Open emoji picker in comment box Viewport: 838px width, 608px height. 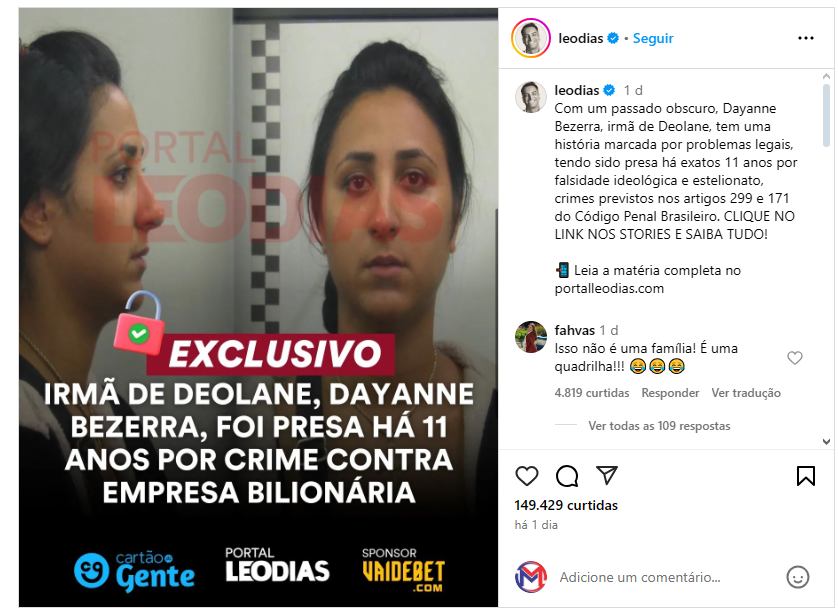click(797, 577)
